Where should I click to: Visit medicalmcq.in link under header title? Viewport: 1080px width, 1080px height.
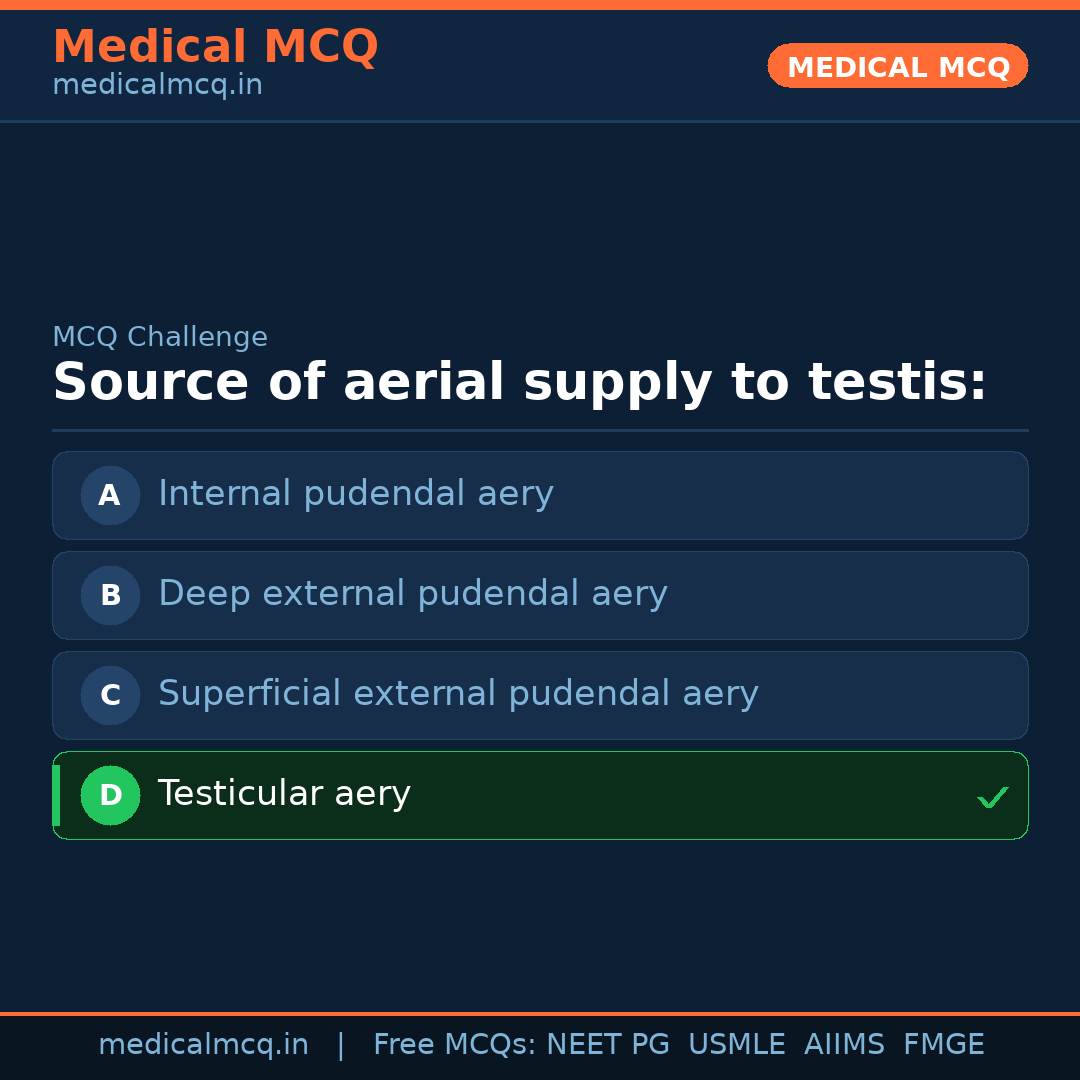157,85
